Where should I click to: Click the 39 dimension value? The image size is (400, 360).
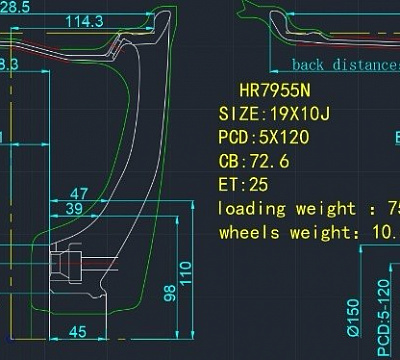point(74,209)
